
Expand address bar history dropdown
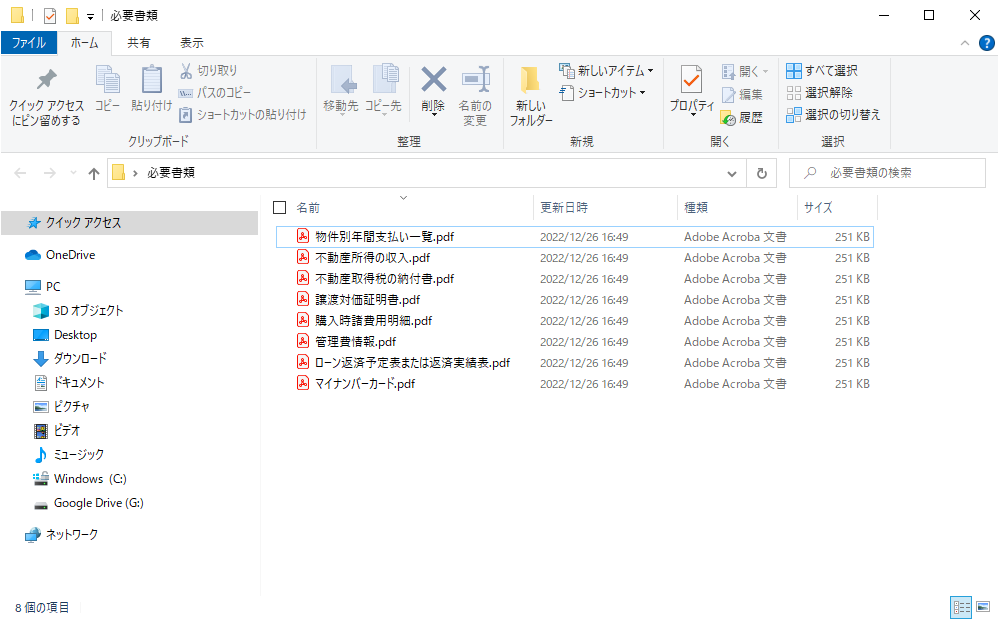(x=731, y=173)
